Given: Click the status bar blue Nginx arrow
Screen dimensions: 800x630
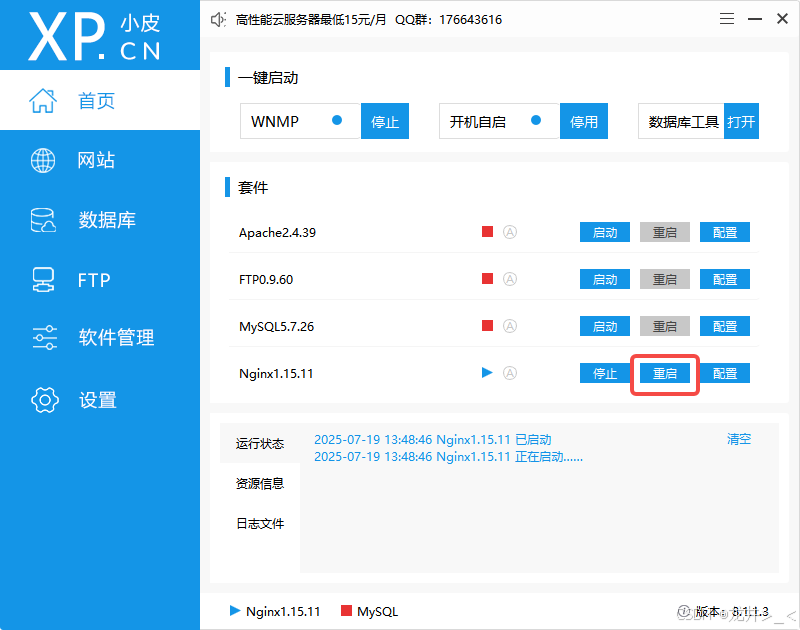Looking at the screenshot, I should (235, 611).
